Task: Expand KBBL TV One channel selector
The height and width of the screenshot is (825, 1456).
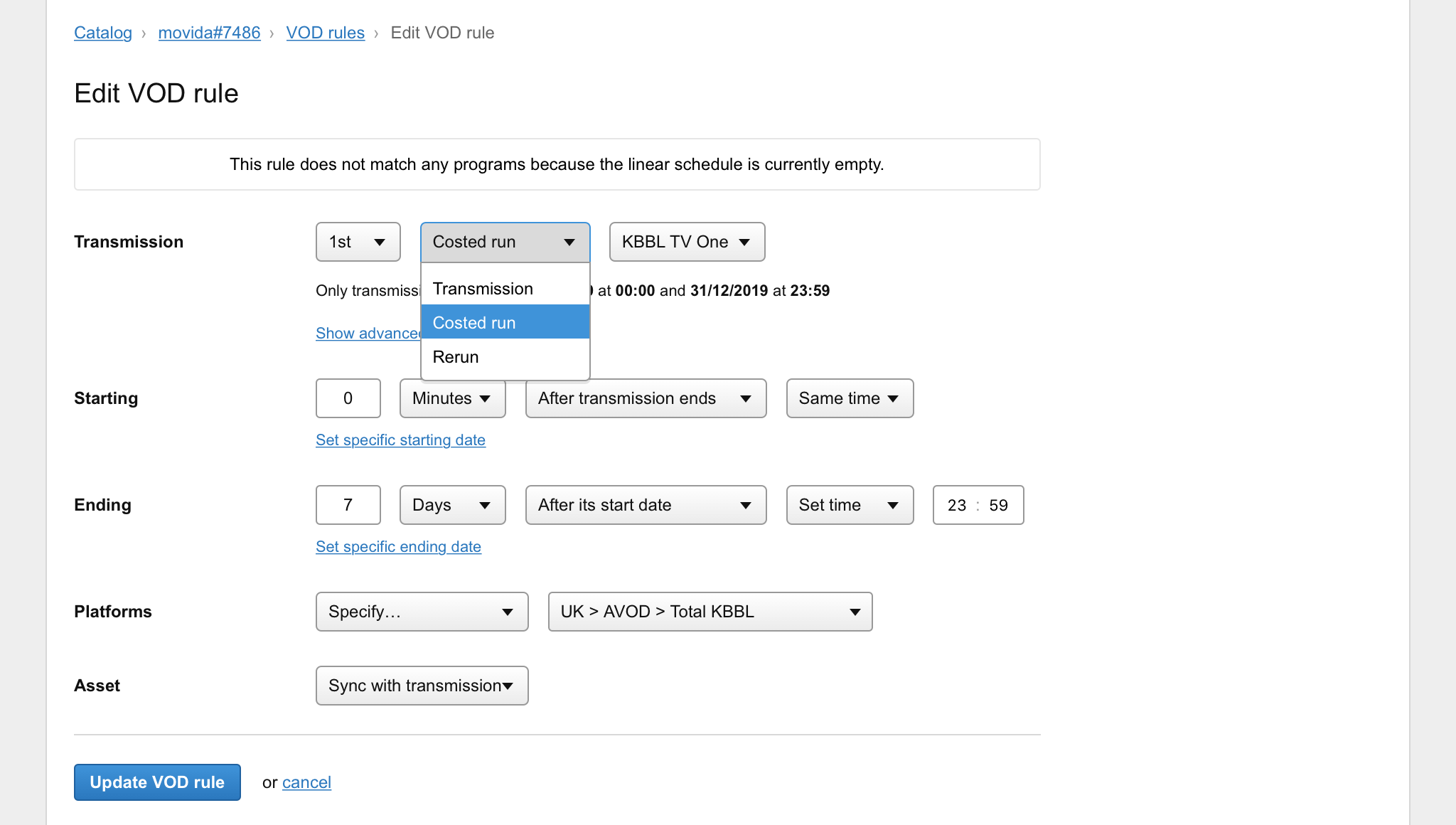Action: [687, 242]
